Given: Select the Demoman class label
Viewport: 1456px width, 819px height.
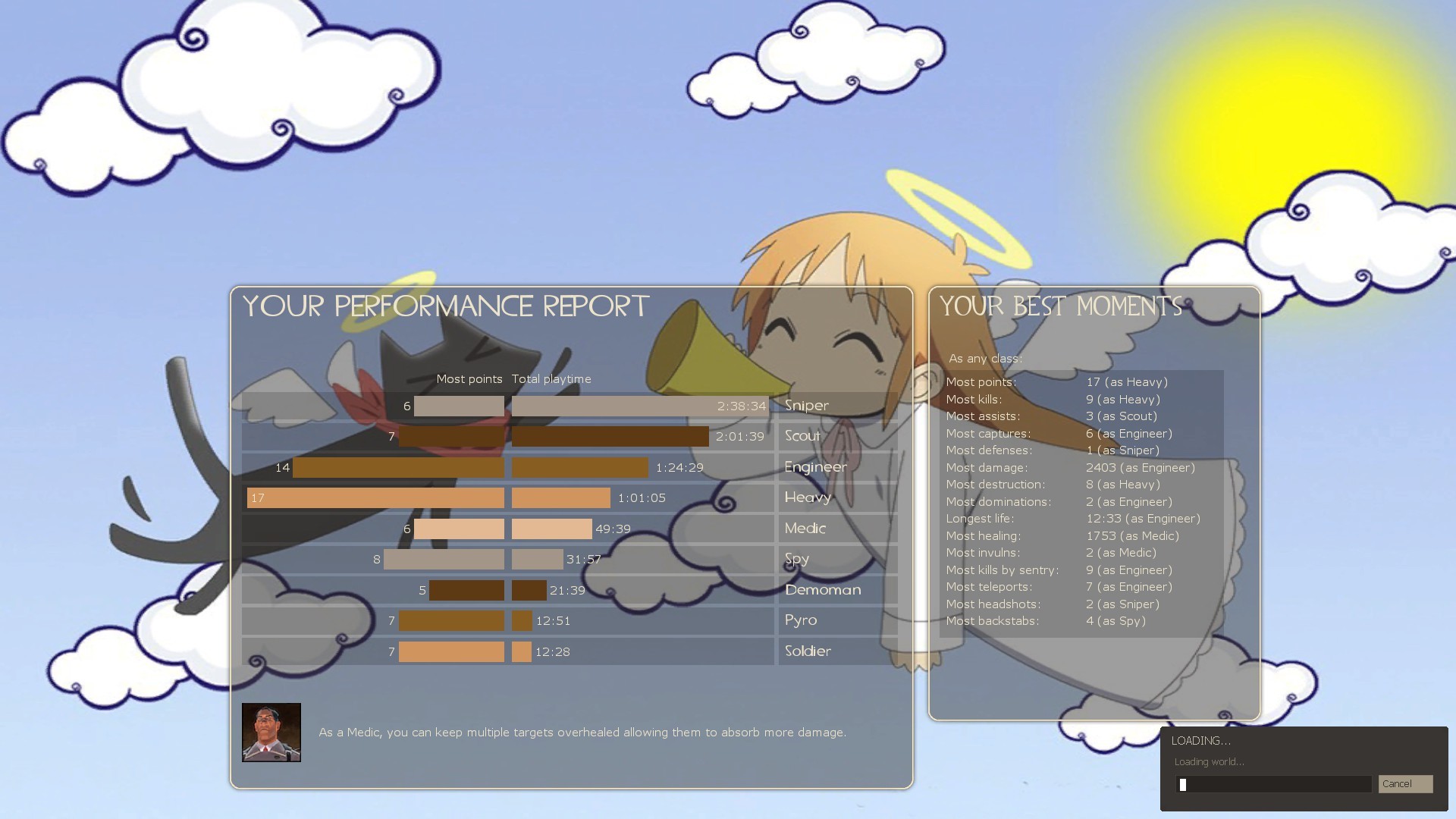Looking at the screenshot, I should tap(822, 590).
